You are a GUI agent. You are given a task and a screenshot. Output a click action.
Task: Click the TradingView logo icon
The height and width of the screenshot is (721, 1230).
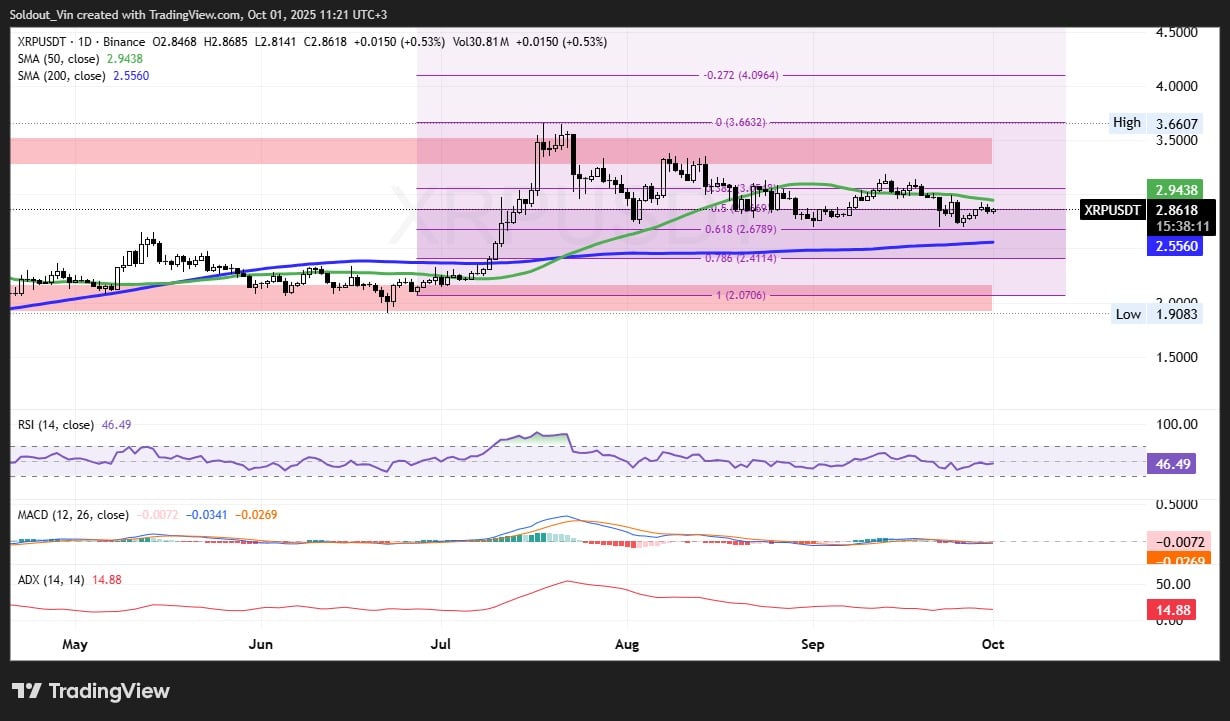pos(26,691)
